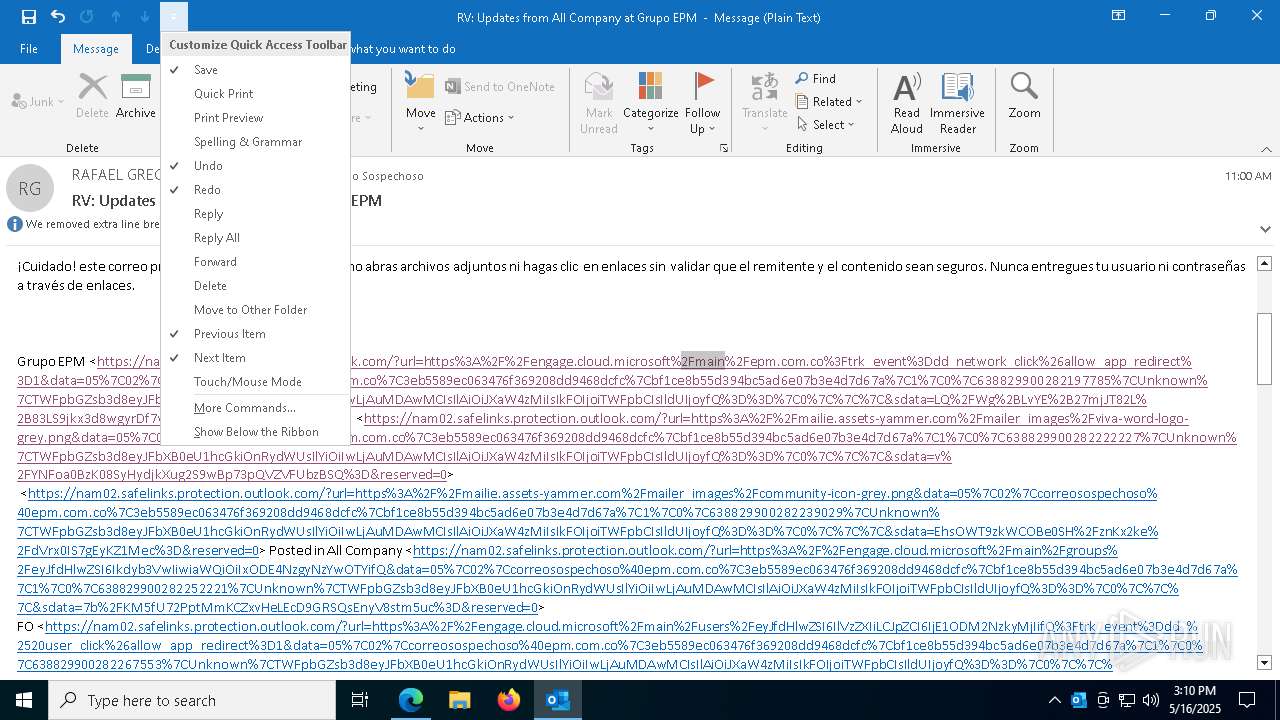Add Forward to Quick Access
This screenshot has height=720, width=1280.
pyautogui.click(x=256, y=262)
